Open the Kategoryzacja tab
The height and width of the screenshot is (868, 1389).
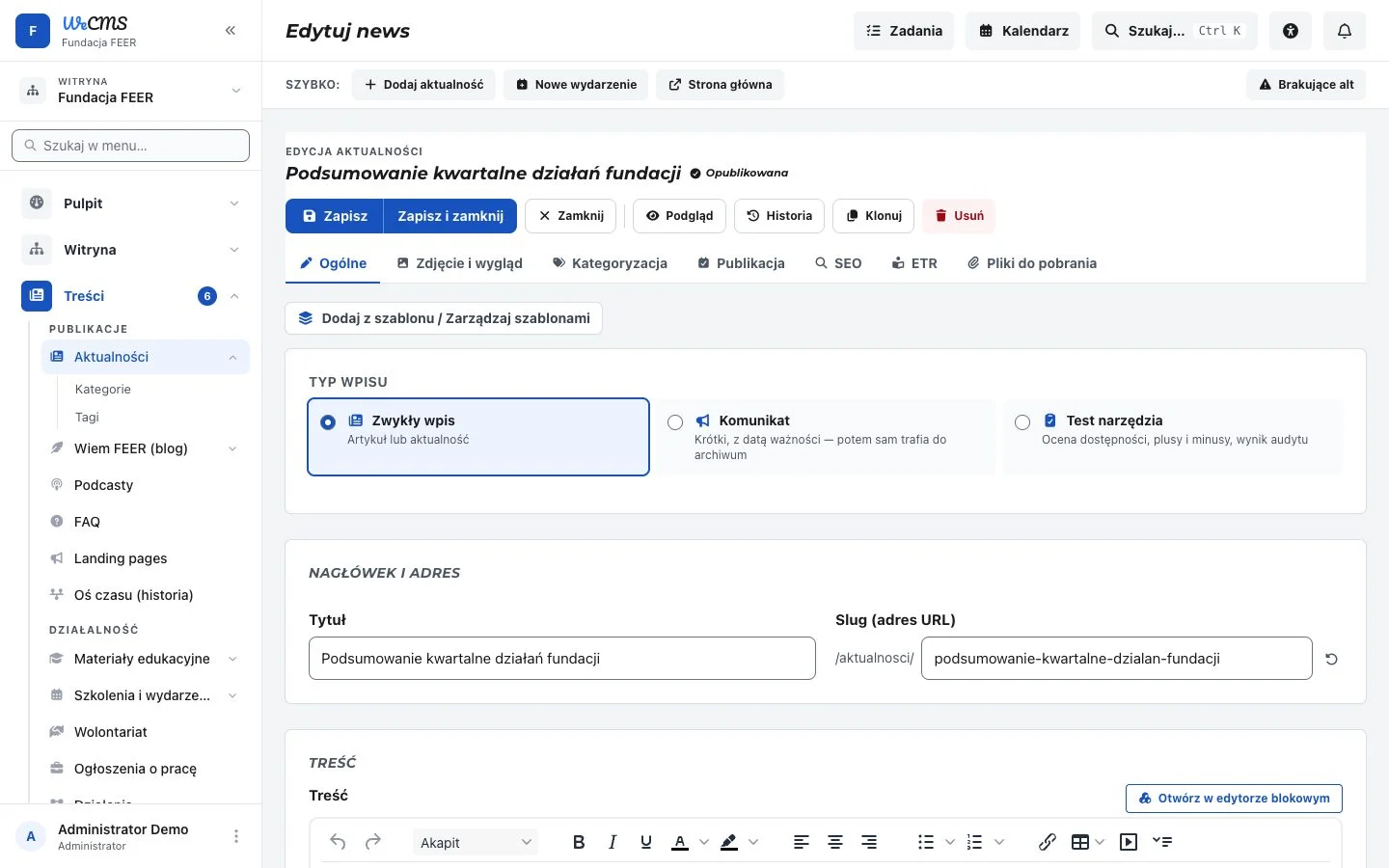pyautogui.click(x=610, y=263)
